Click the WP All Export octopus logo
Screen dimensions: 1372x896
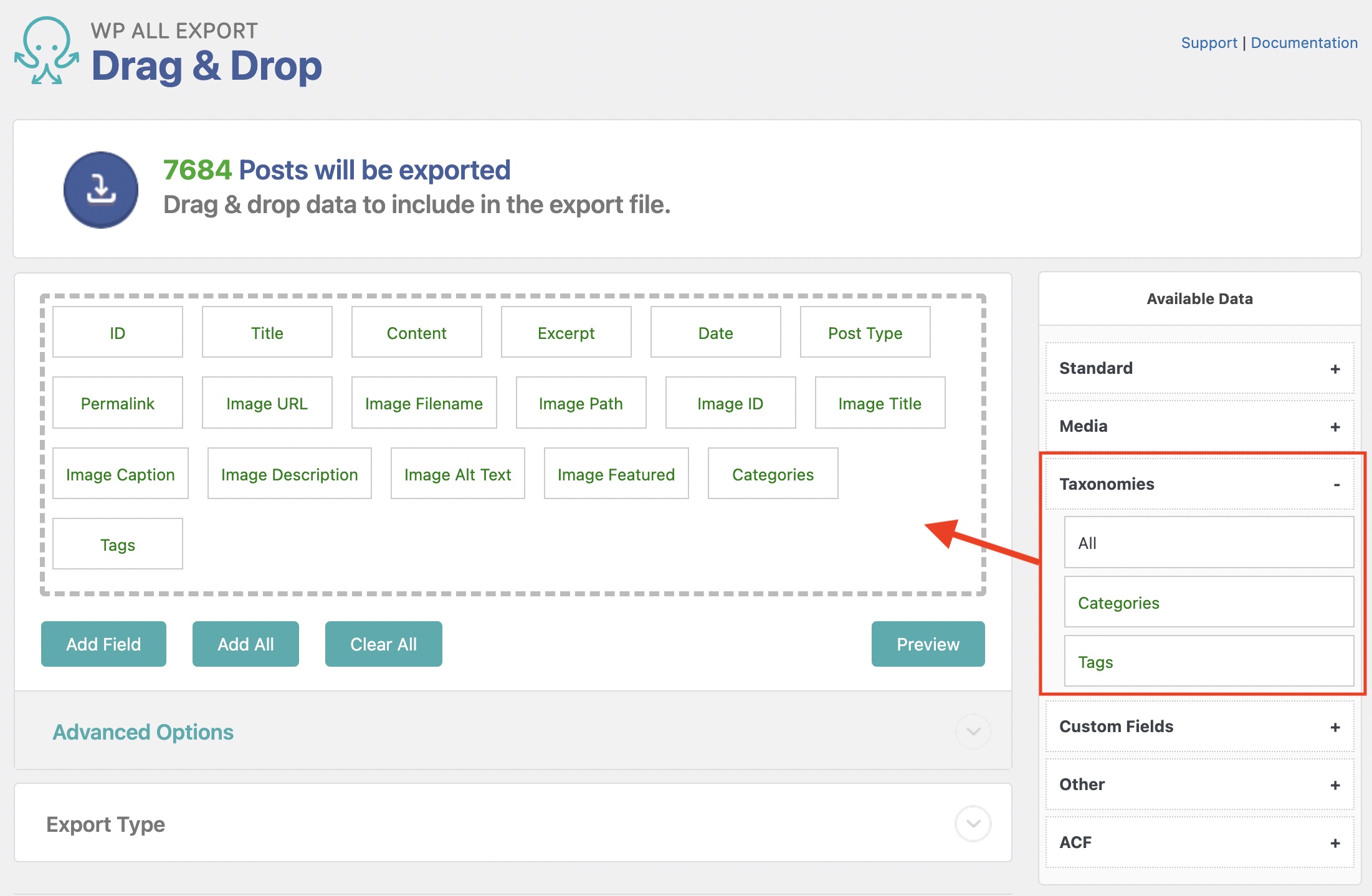(x=47, y=51)
